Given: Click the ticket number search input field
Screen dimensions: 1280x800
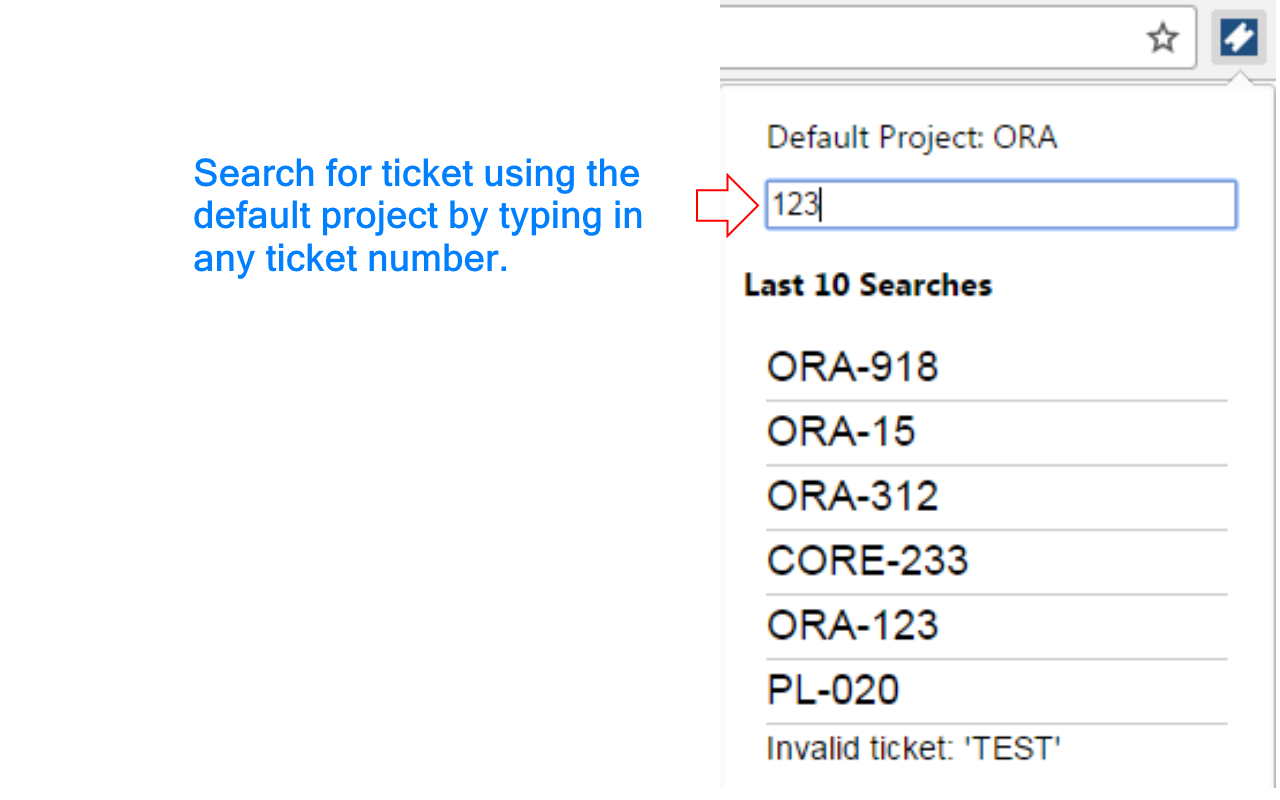Looking at the screenshot, I should click(1000, 204).
